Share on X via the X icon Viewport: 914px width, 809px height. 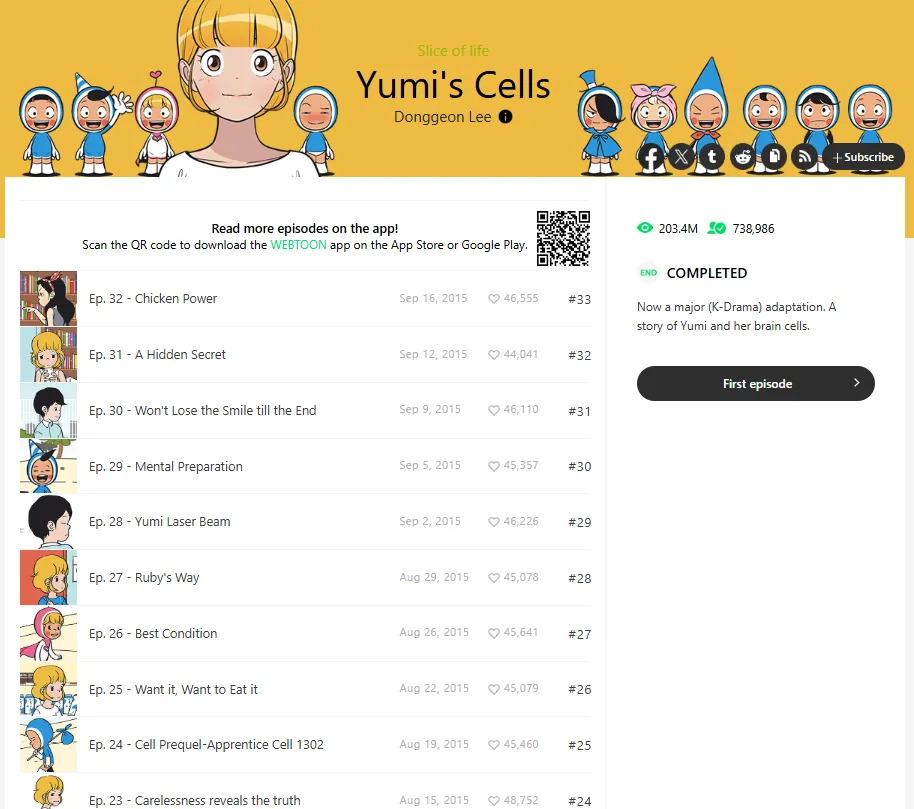pos(681,157)
